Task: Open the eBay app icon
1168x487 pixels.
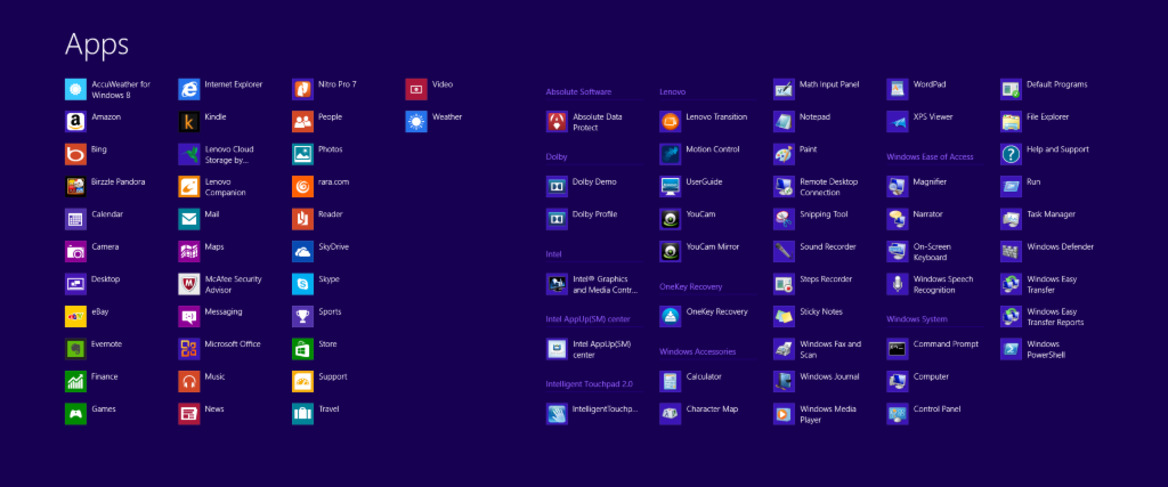Action: (75, 316)
